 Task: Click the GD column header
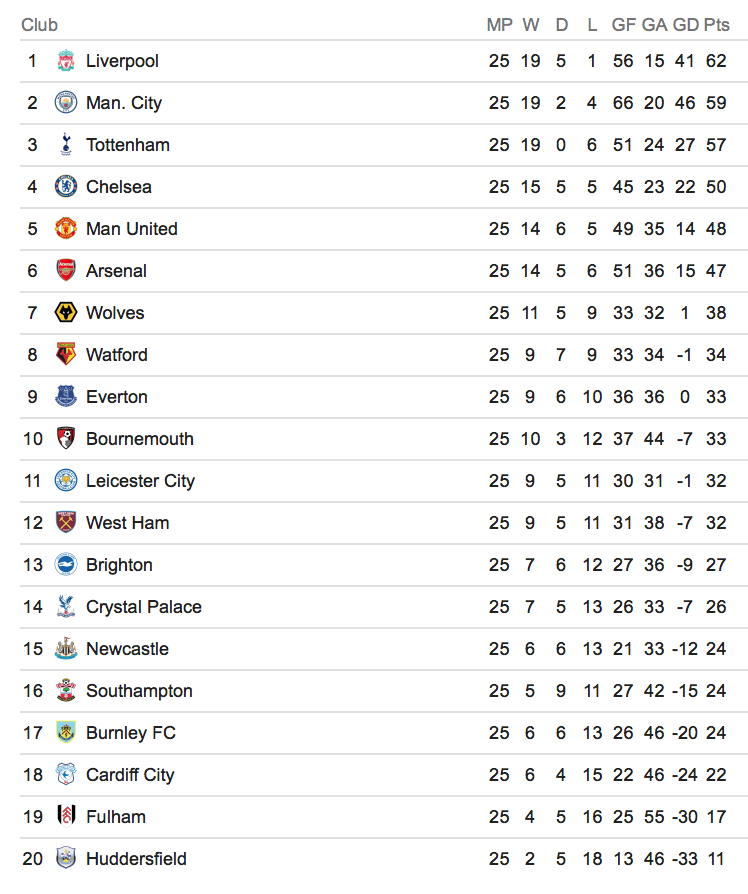(685, 25)
